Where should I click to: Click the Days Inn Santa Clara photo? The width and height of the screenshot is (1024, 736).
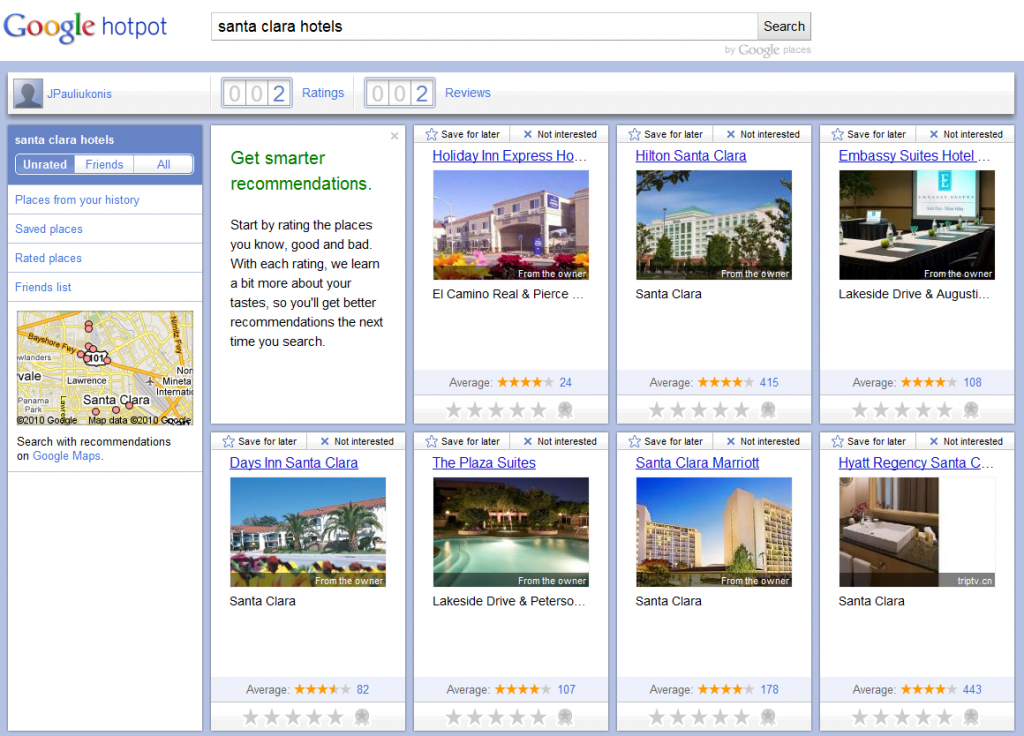pos(308,532)
